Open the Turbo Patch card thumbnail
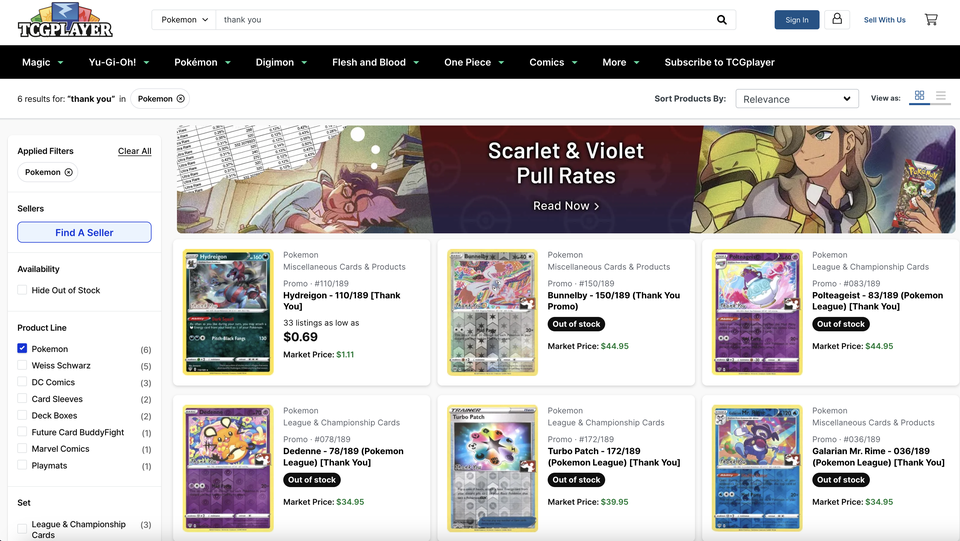The width and height of the screenshot is (960, 541). coord(492,468)
